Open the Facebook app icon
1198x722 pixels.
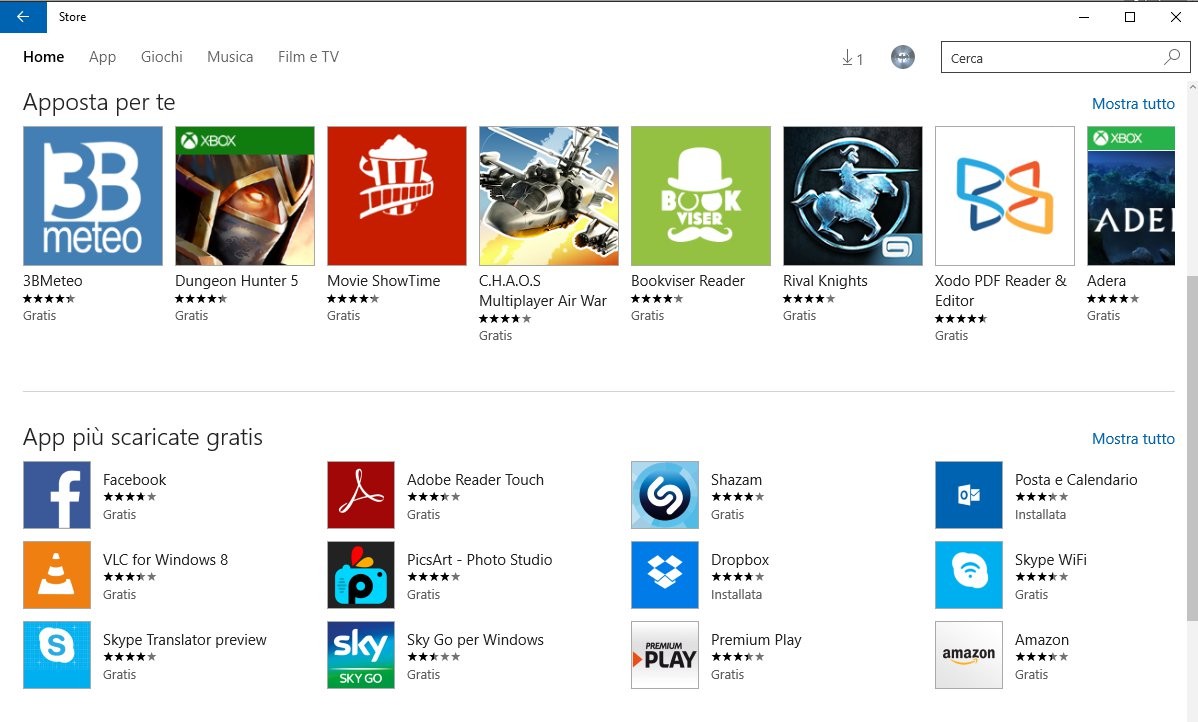click(x=57, y=494)
